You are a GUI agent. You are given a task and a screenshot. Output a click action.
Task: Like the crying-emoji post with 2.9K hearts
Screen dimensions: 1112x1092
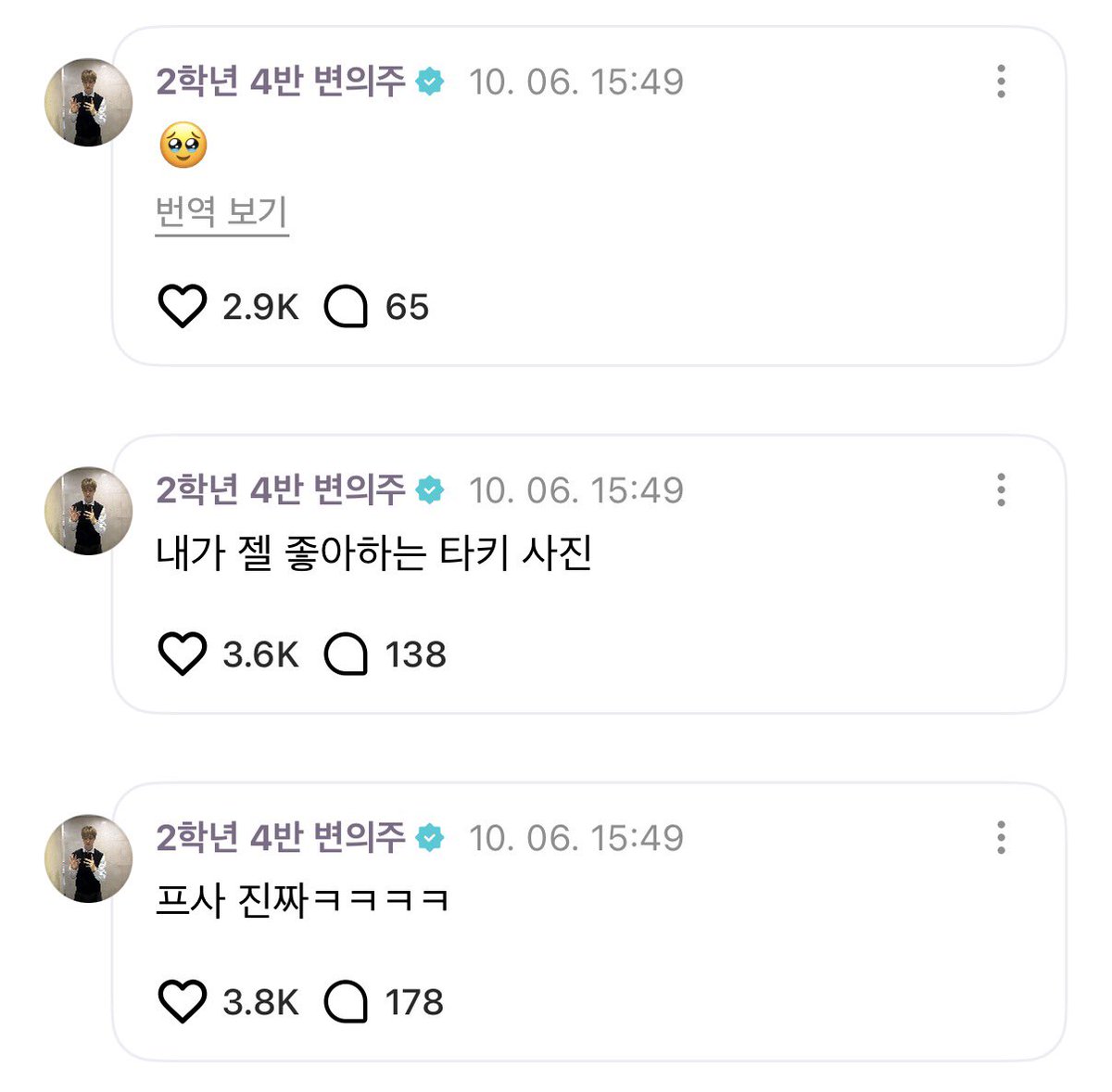[182, 307]
